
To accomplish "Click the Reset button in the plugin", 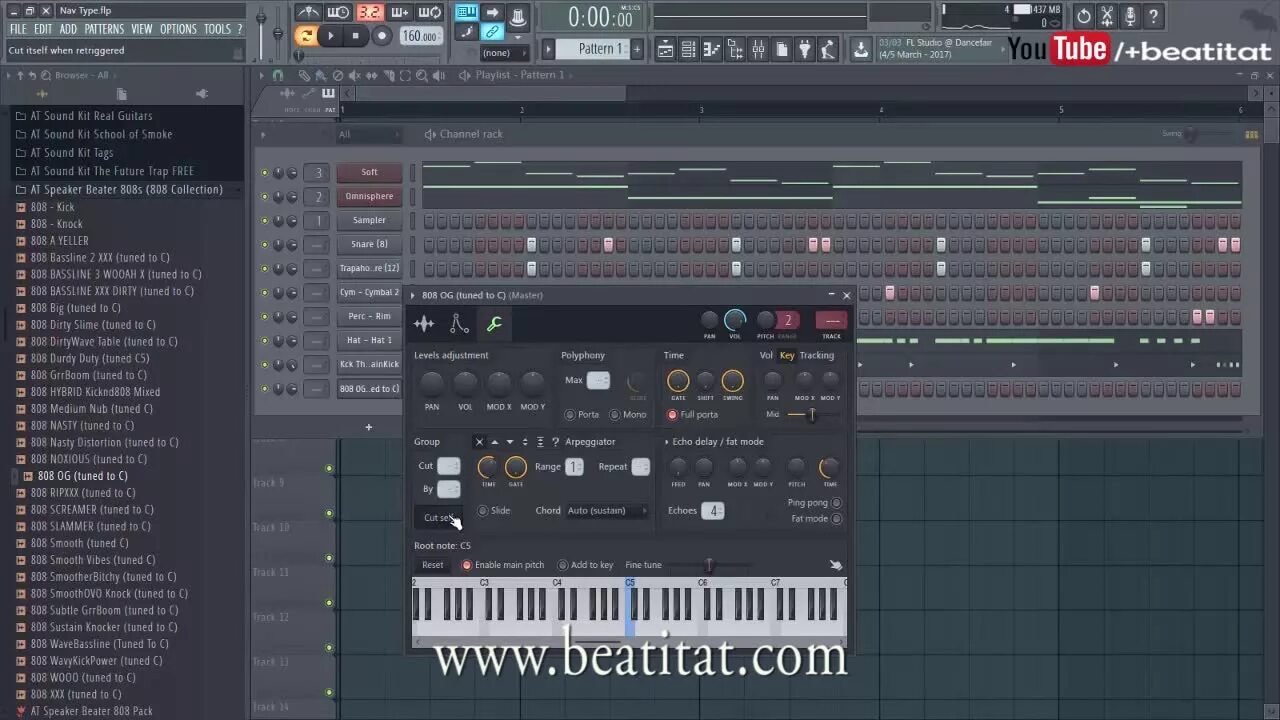I will click(x=432, y=564).
